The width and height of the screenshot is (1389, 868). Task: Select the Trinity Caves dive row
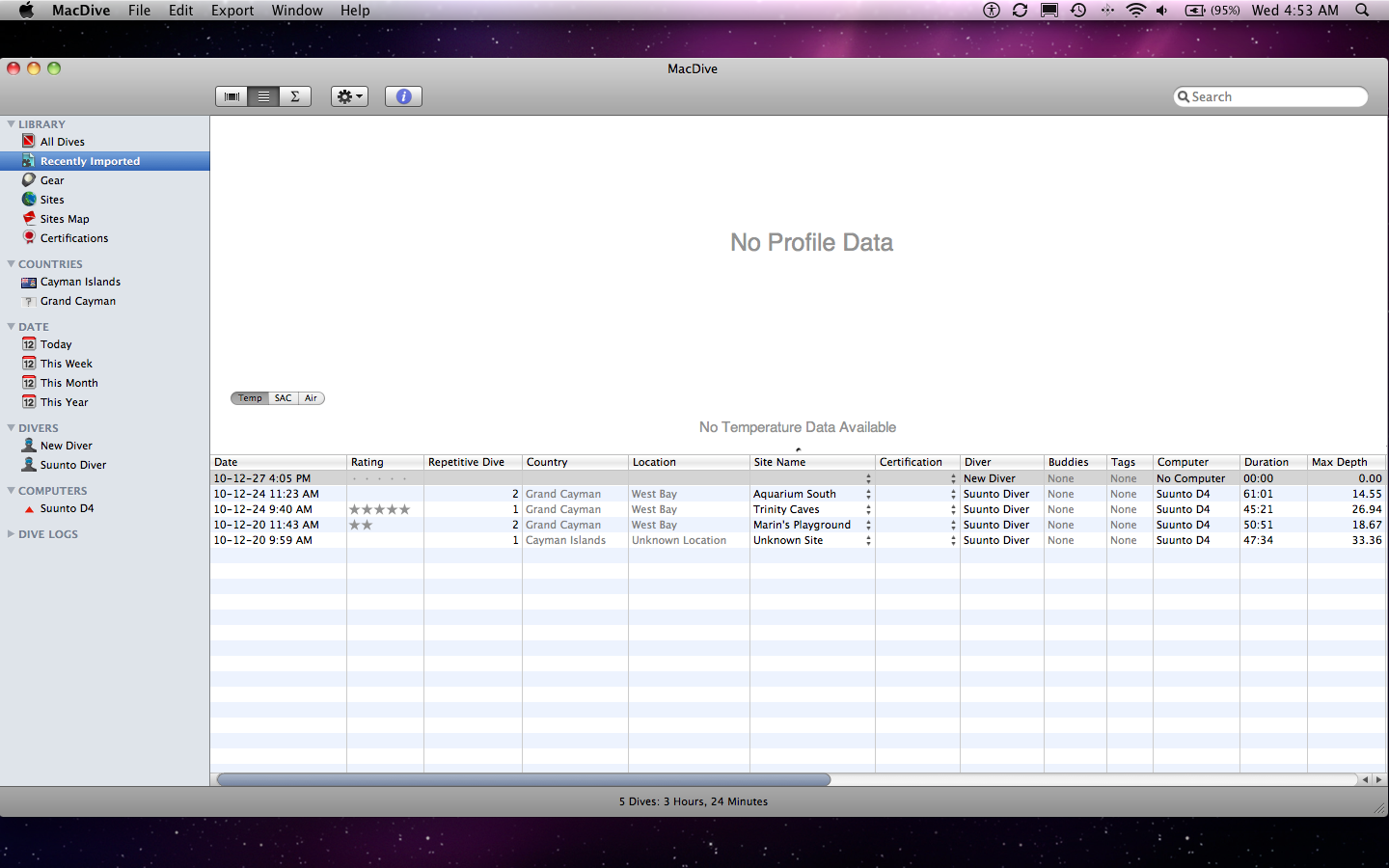point(785,509)
